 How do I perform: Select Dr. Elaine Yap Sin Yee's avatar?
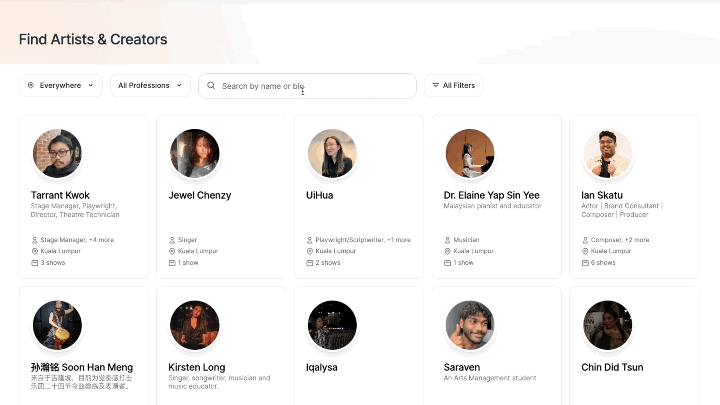pyautogui.click(x=470, y=153)
